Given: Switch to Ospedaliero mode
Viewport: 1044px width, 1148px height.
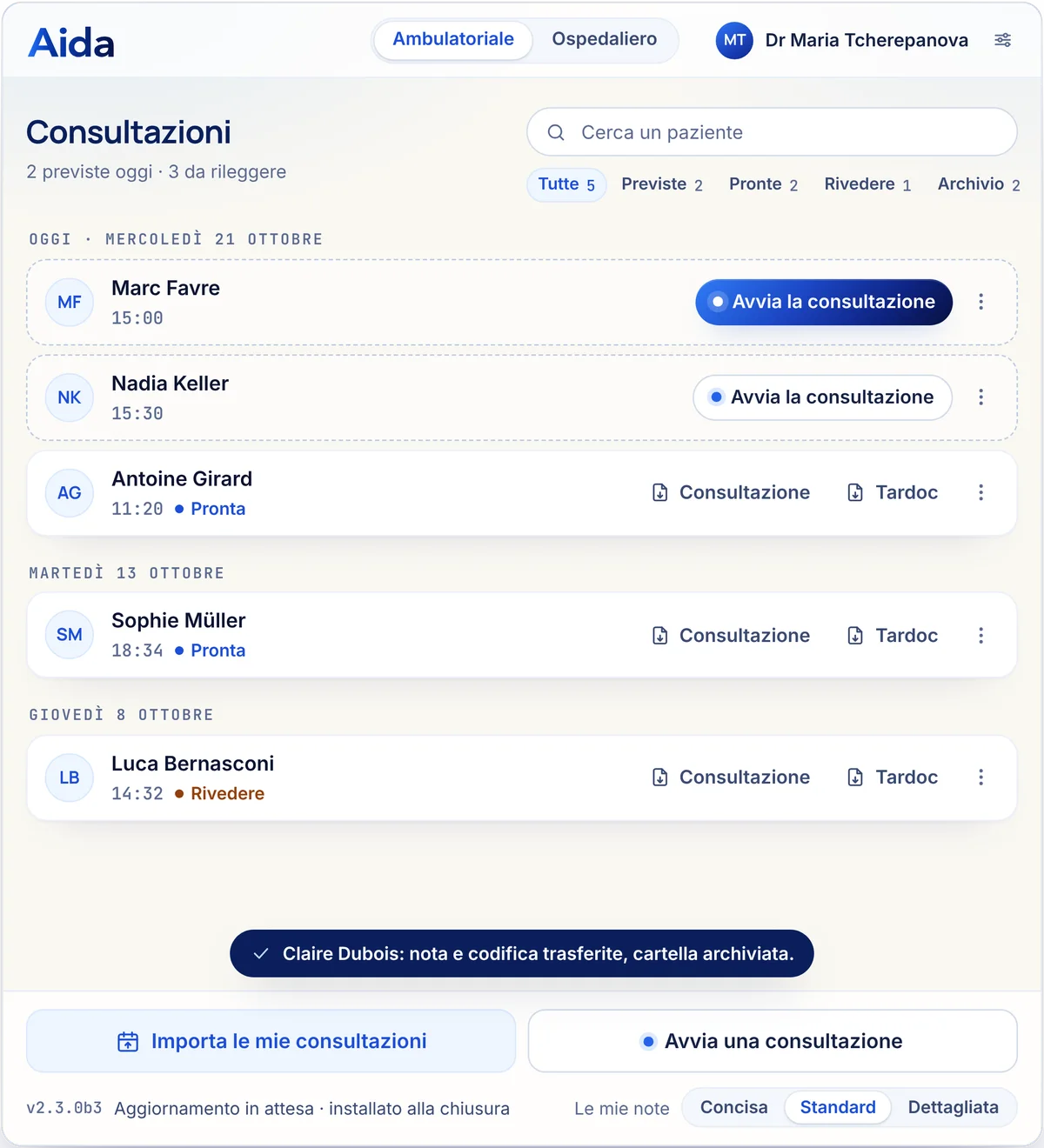Looking at the screenshot, I should [605, 39].
